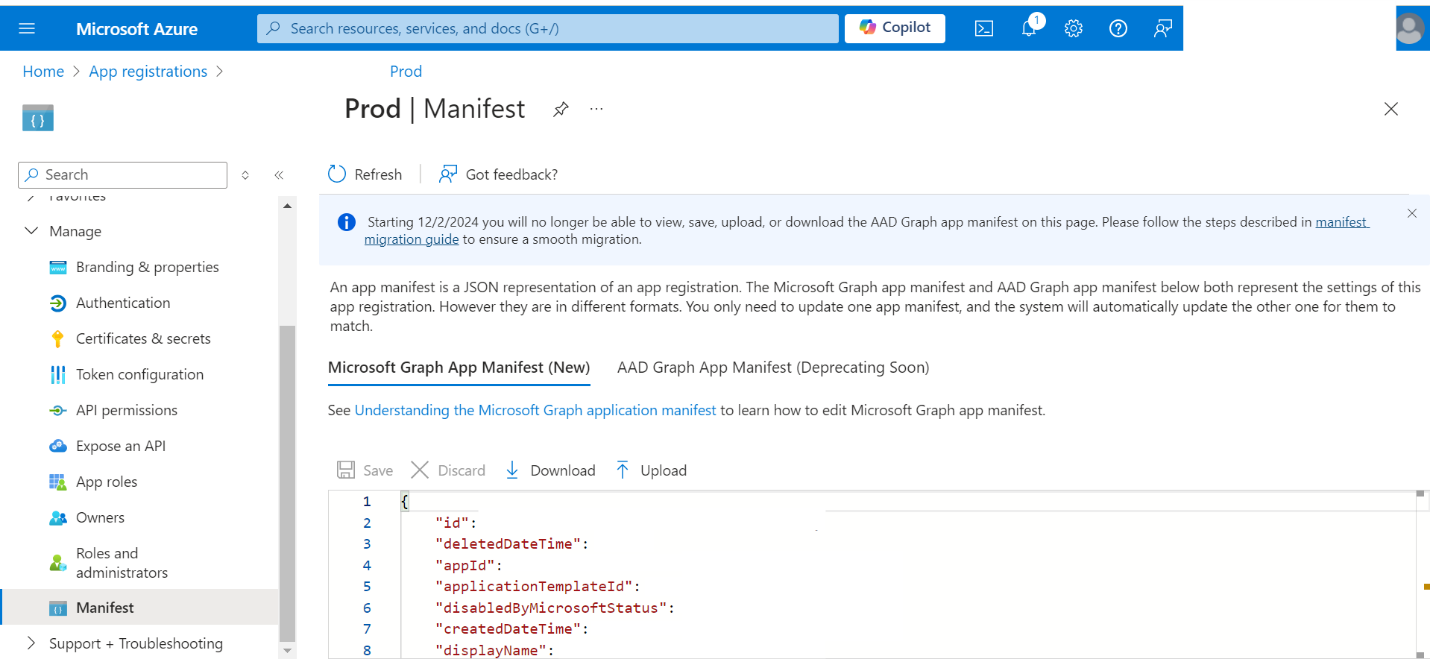Click the Branding & properties icon
The image size is (1430, 659).
click(58, 267)
